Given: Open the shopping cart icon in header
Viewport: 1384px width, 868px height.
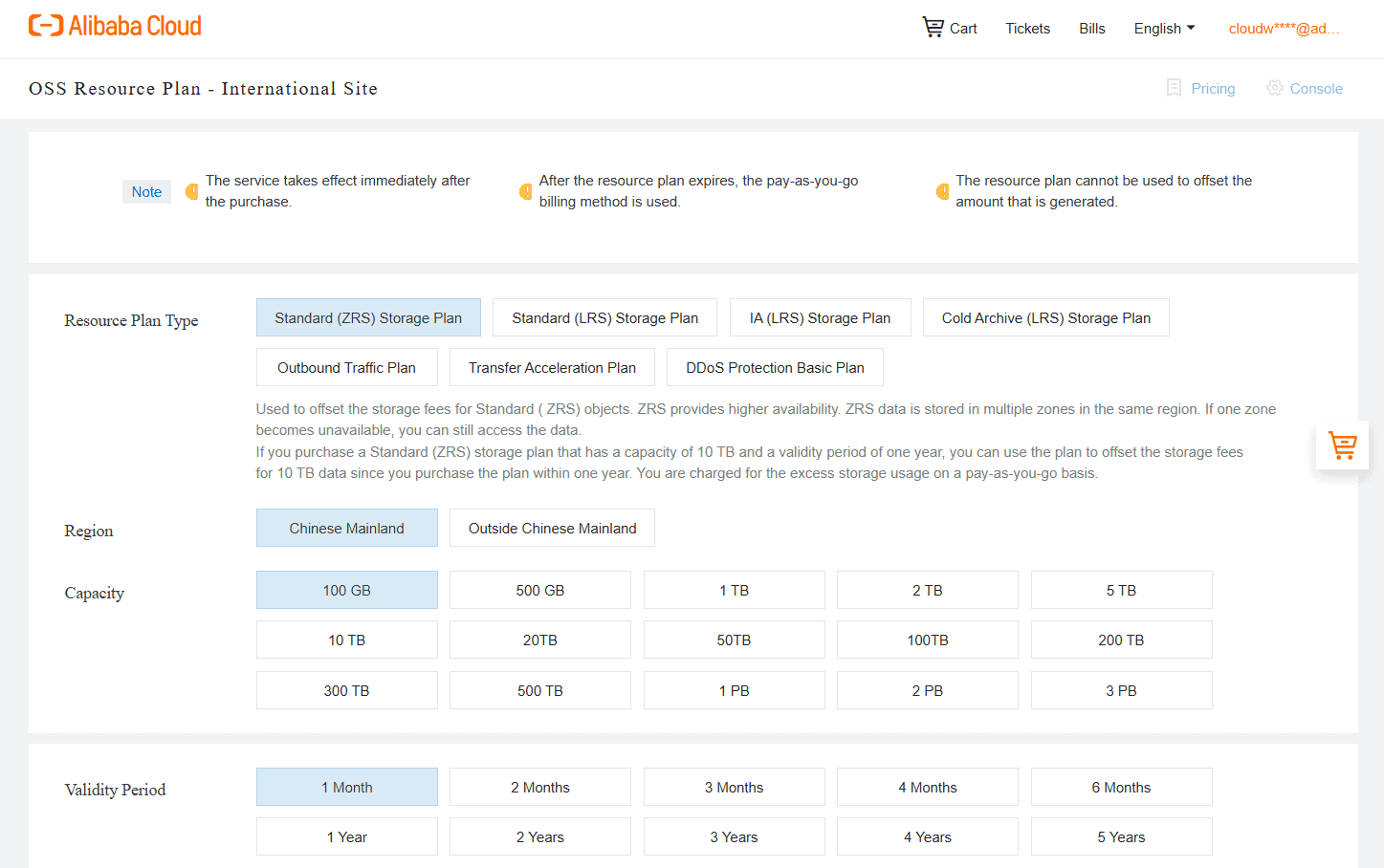Looking at the screenshot, I should (x=933, y=27).
